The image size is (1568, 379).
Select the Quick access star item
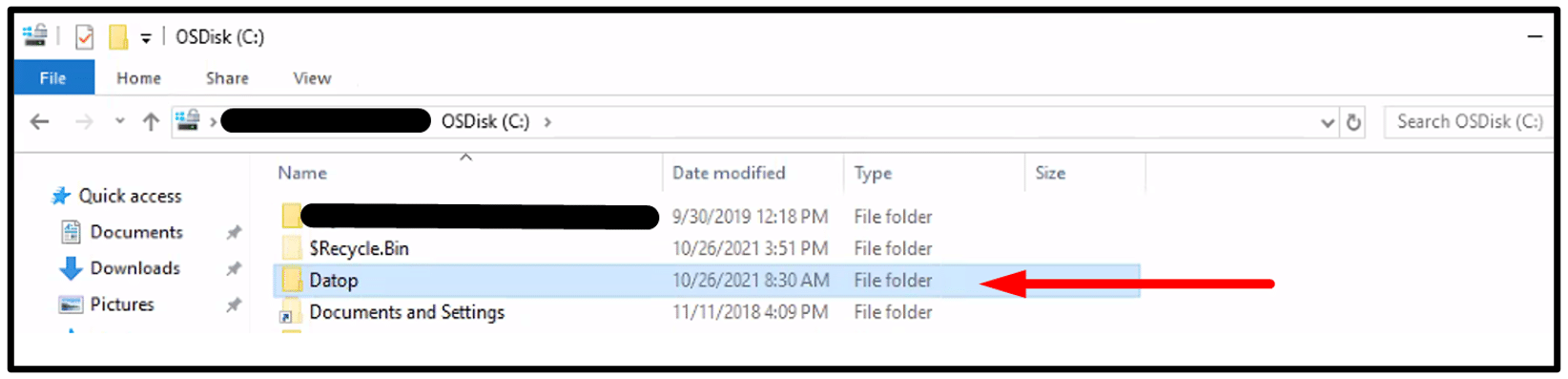[116, 196]
